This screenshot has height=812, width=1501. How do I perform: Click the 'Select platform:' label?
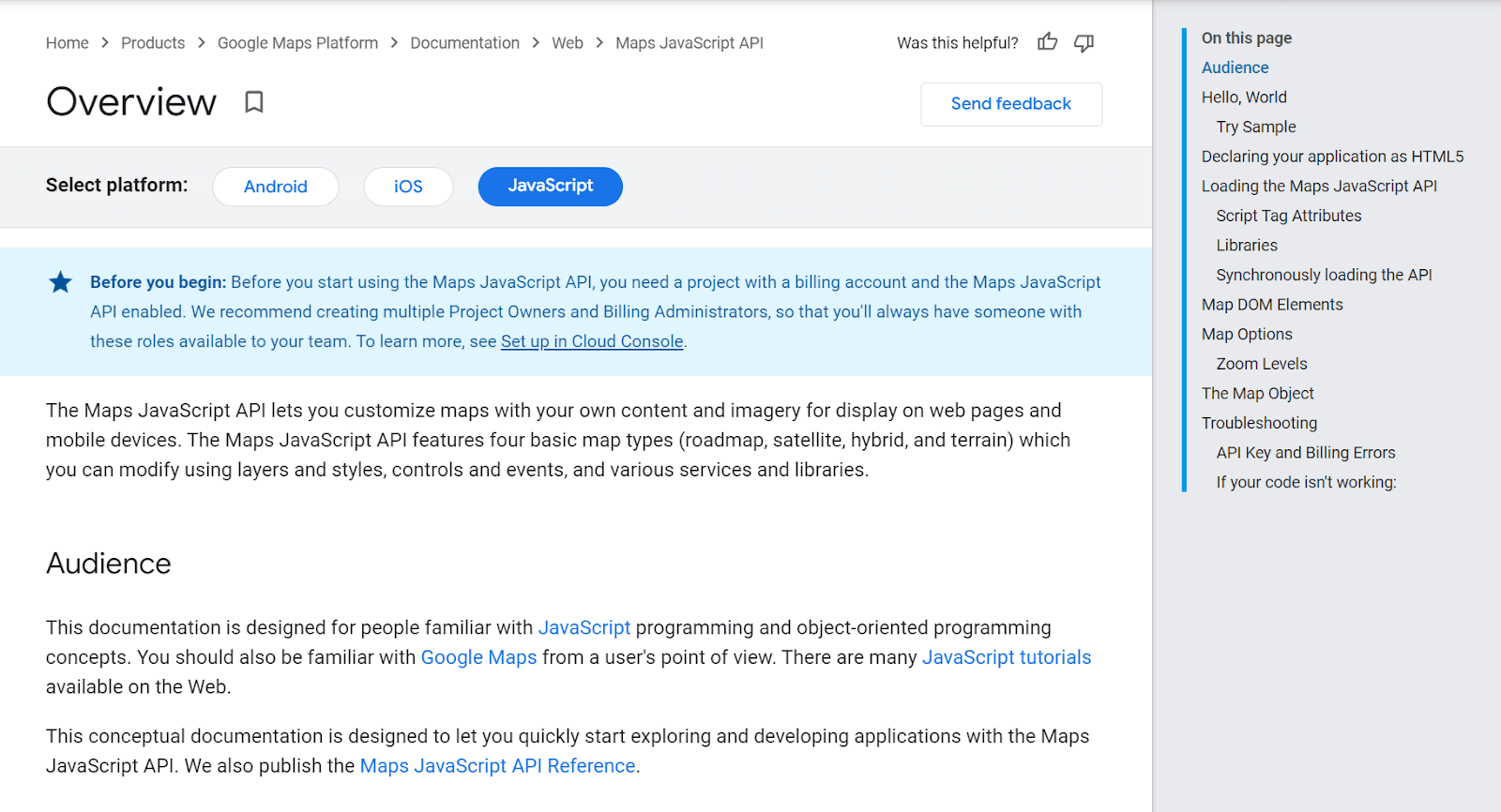pyautogui.click(x=116, y=186)
